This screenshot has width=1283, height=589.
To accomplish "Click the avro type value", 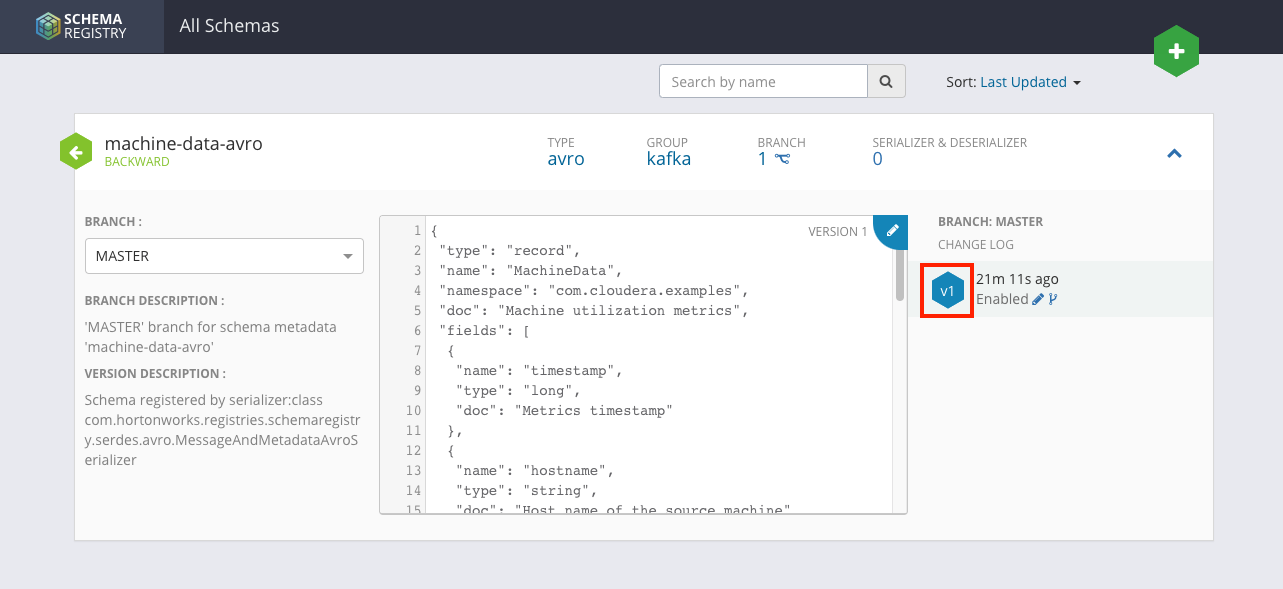I will 566,158.
